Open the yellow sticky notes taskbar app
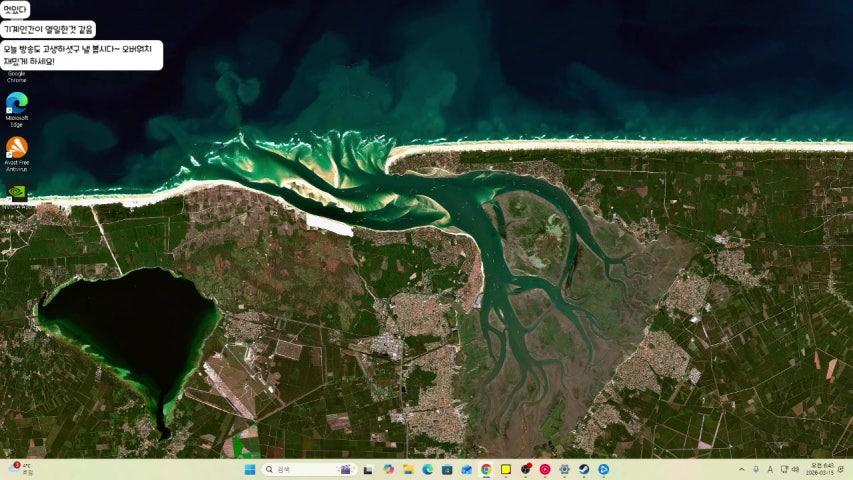Viewport: 853px width, 480px height. click(x=506, y=469)
